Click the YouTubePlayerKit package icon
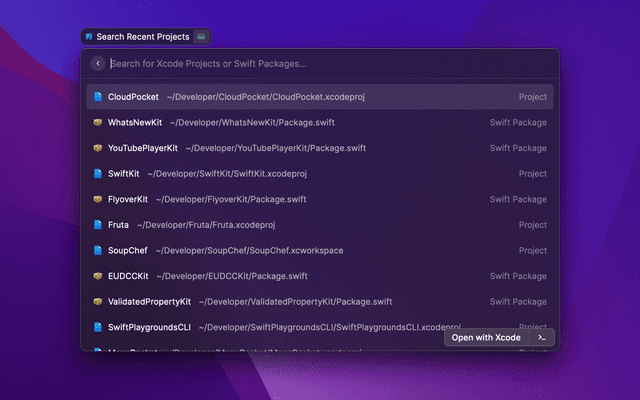 point(97,148)
